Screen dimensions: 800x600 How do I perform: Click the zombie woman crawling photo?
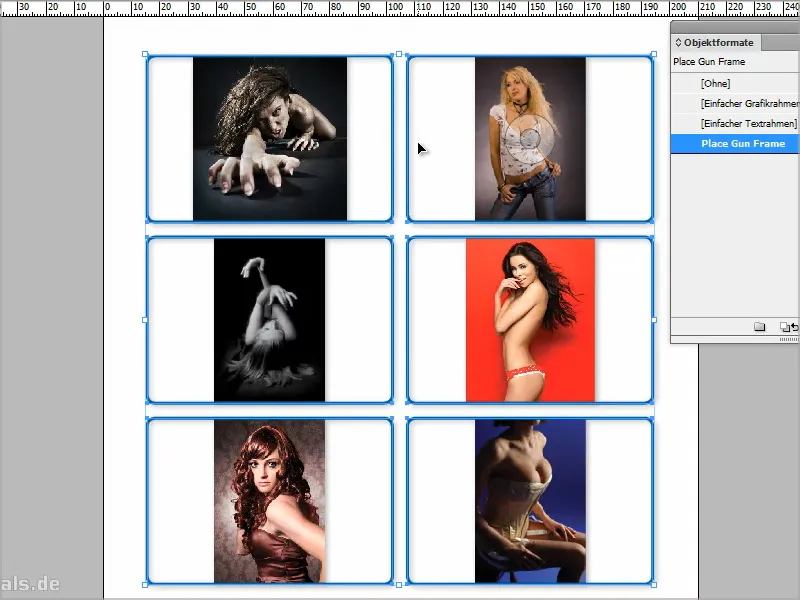click(x=270, y=139)
